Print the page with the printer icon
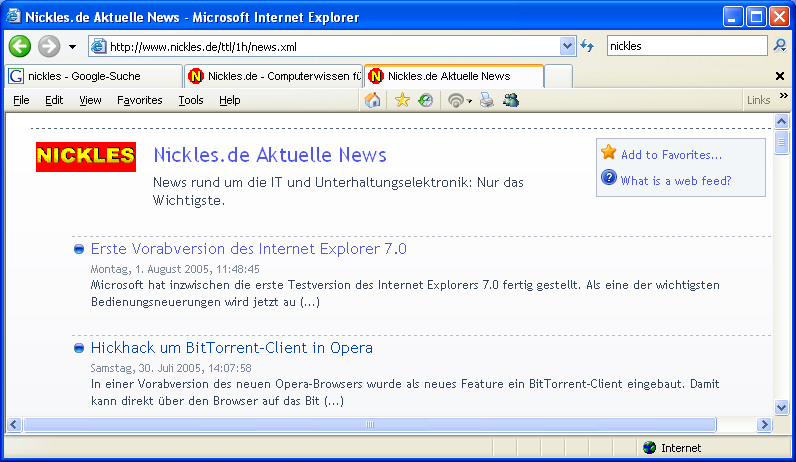The height and width of the screenshot is (462, 796). pyautogui.click(x=487, y=100)
